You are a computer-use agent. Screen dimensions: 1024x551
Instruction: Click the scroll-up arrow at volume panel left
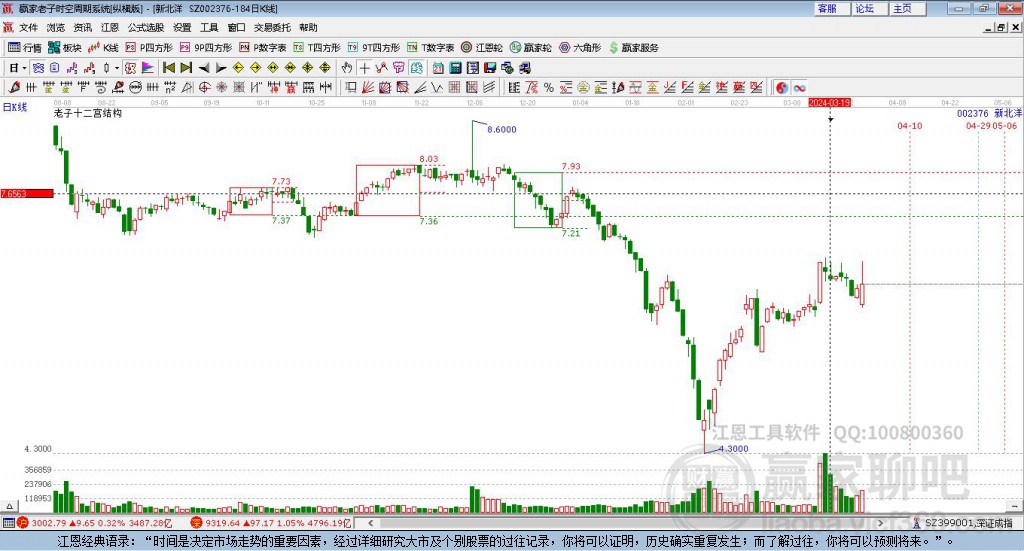point(9,506)
